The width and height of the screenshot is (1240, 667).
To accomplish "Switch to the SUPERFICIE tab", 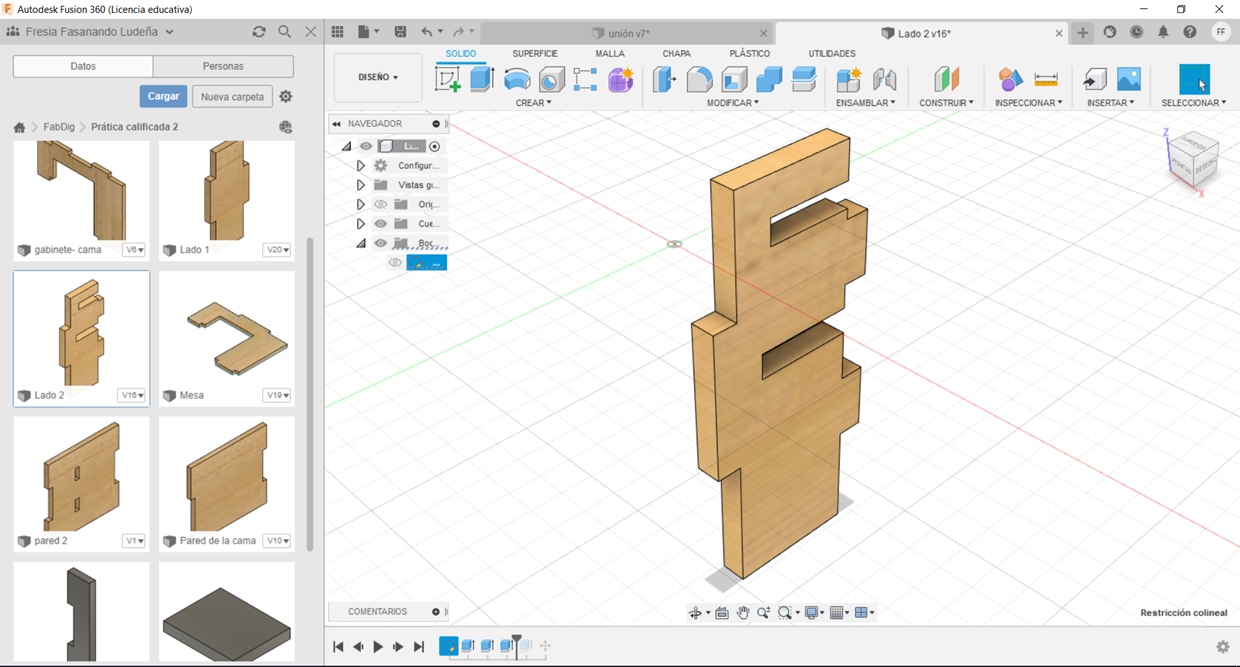I will (535, 54).
